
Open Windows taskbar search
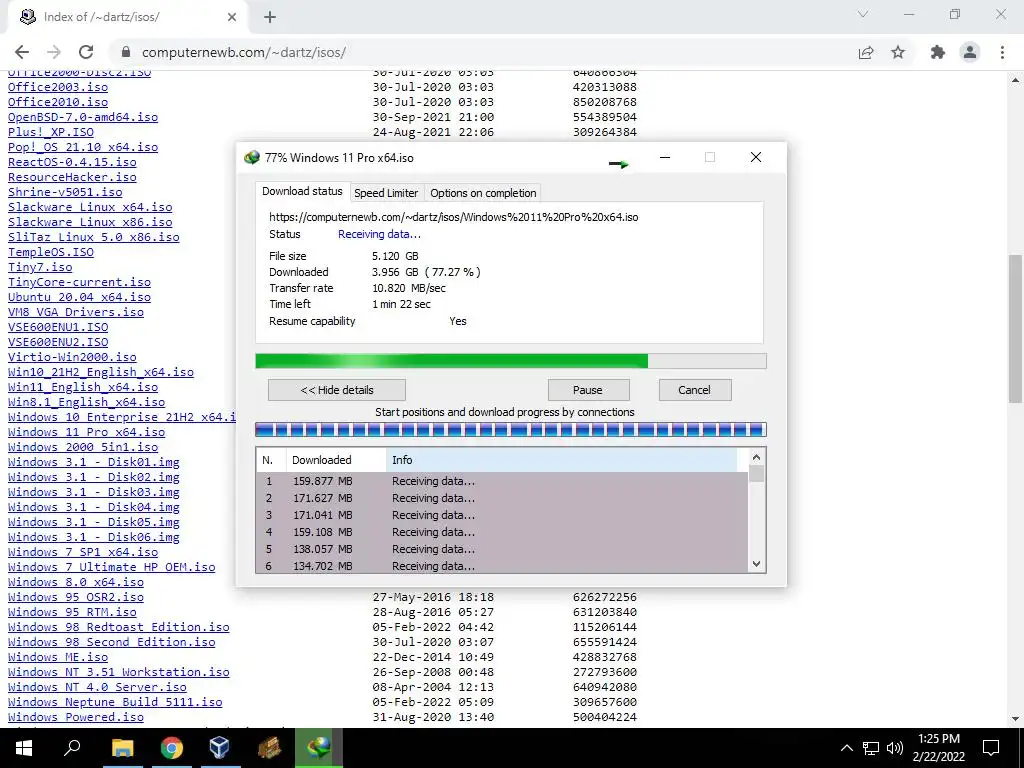click(x=72, y=748)
